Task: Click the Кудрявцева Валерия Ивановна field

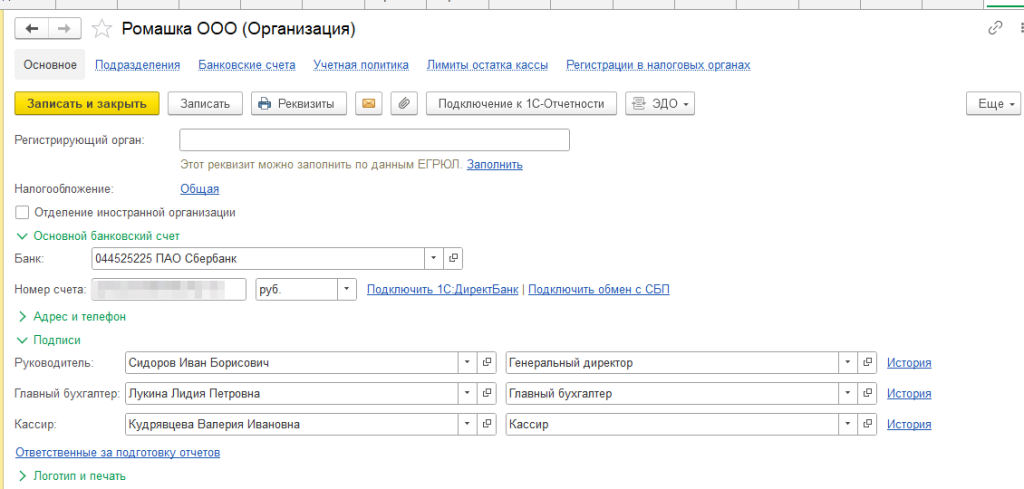Action: [291, 424]
